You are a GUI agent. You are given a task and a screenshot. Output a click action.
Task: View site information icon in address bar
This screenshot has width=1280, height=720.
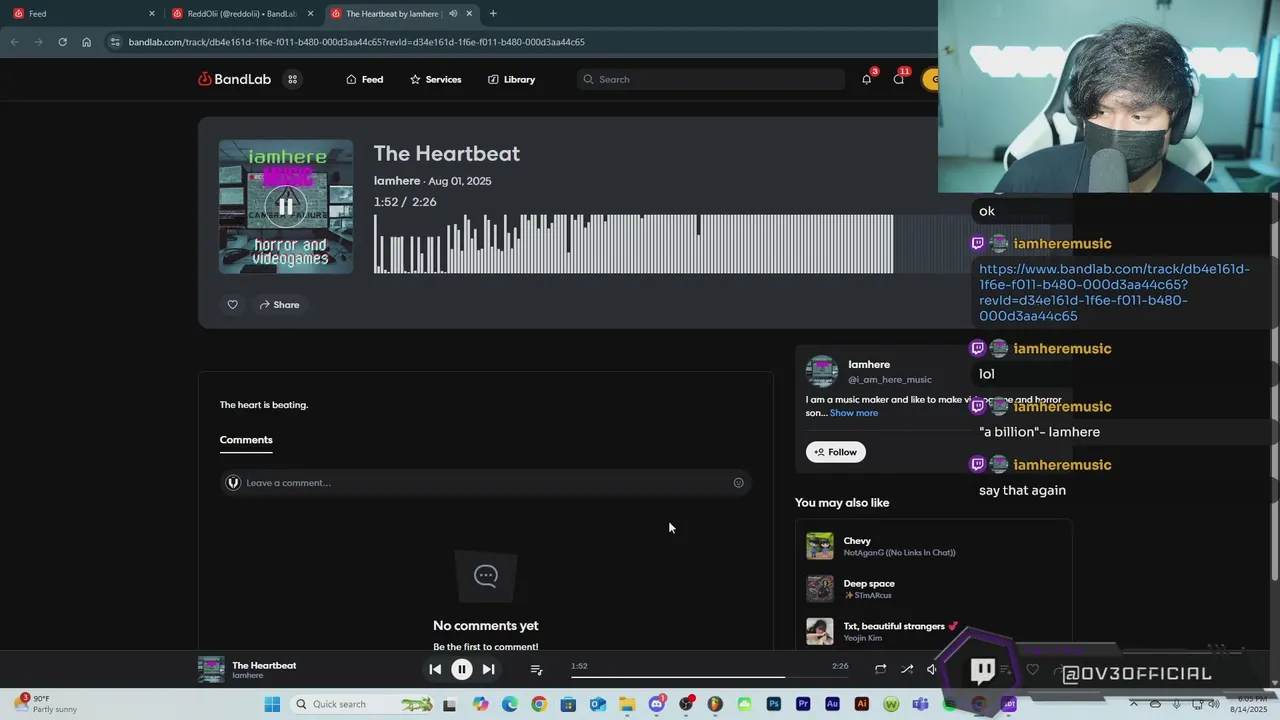(x=115, y=42)
